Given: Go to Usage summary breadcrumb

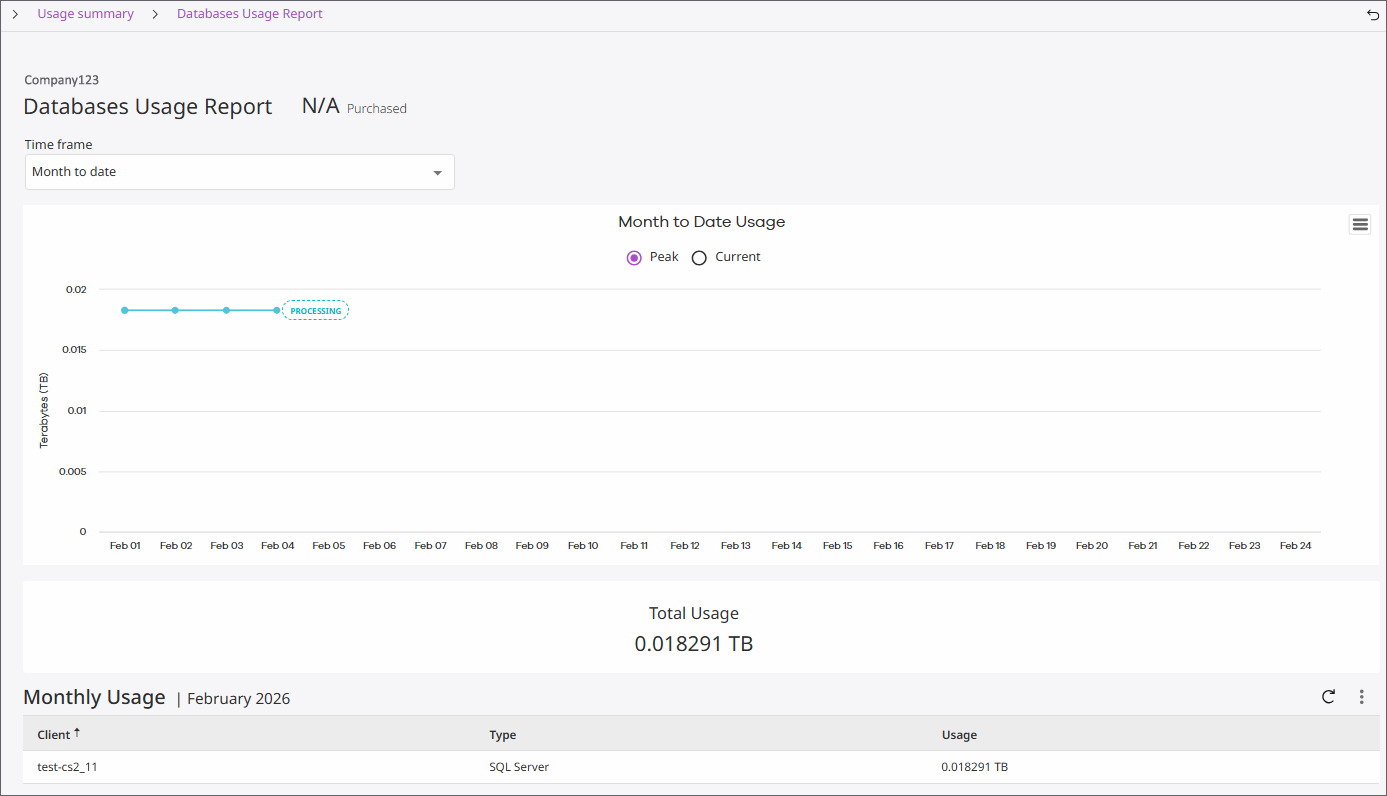Looking at the screenshot, I should click(85, 14).
